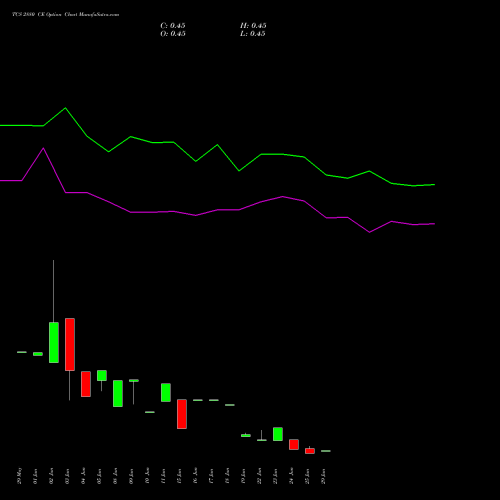Click the tallest red candle body
The image size is (500, 500).
click(70, 344)
